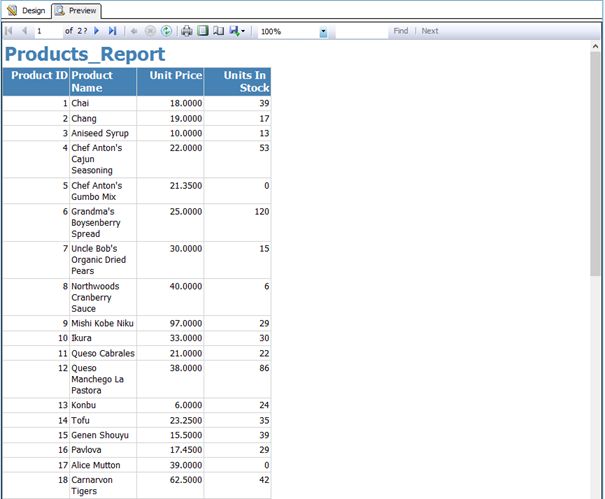Jump to the last report page
The height and width of the screenshot is (499, 605).
tap(112, 31)
